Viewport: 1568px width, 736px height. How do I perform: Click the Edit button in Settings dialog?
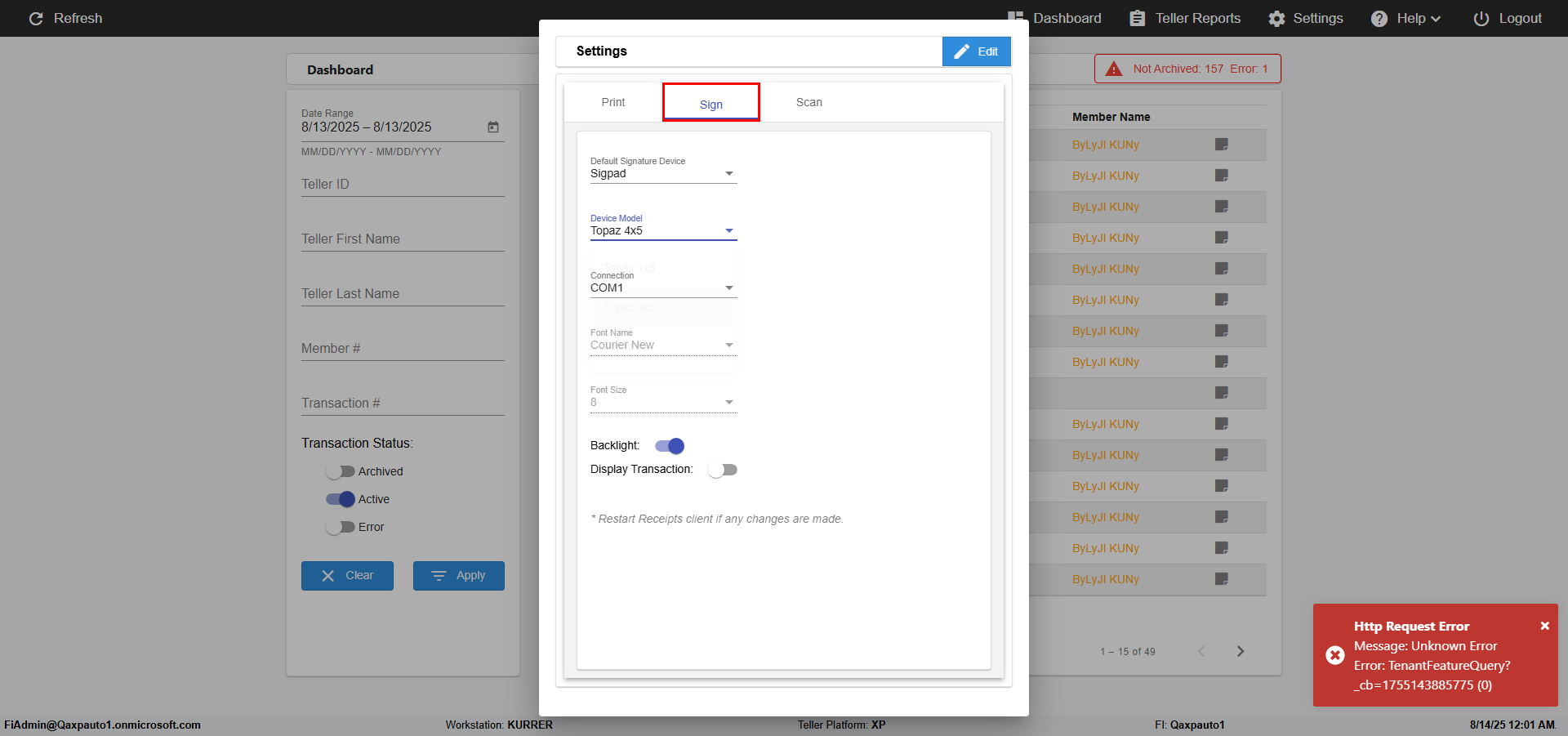pos(977,51)
